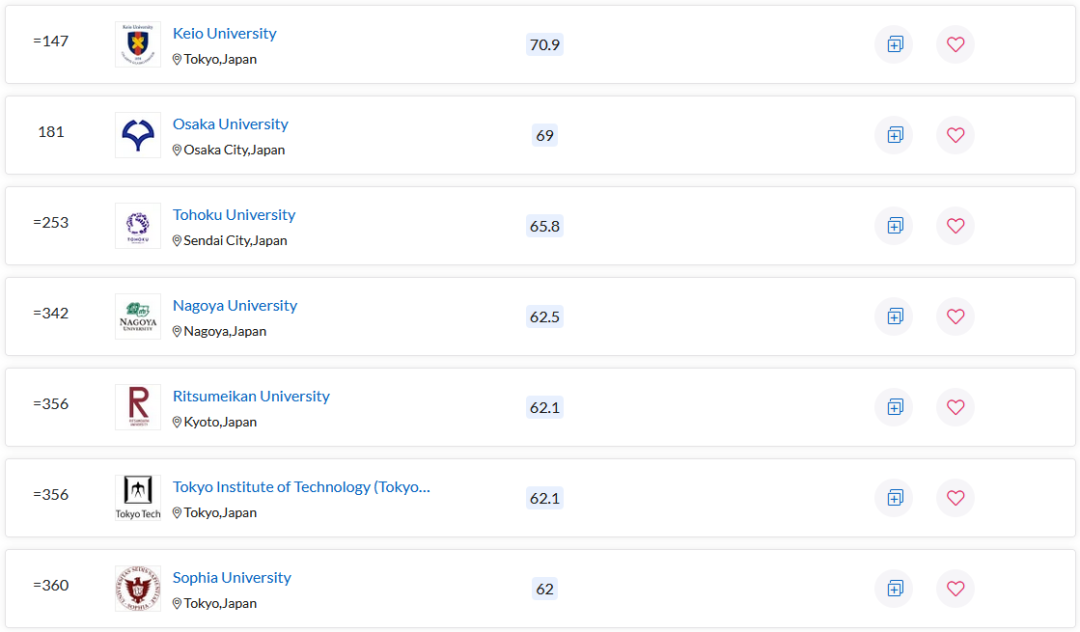Click Nagoya University's 62.5 score badge
Viewport: 1080px width, 632px height.
(545, 317)
